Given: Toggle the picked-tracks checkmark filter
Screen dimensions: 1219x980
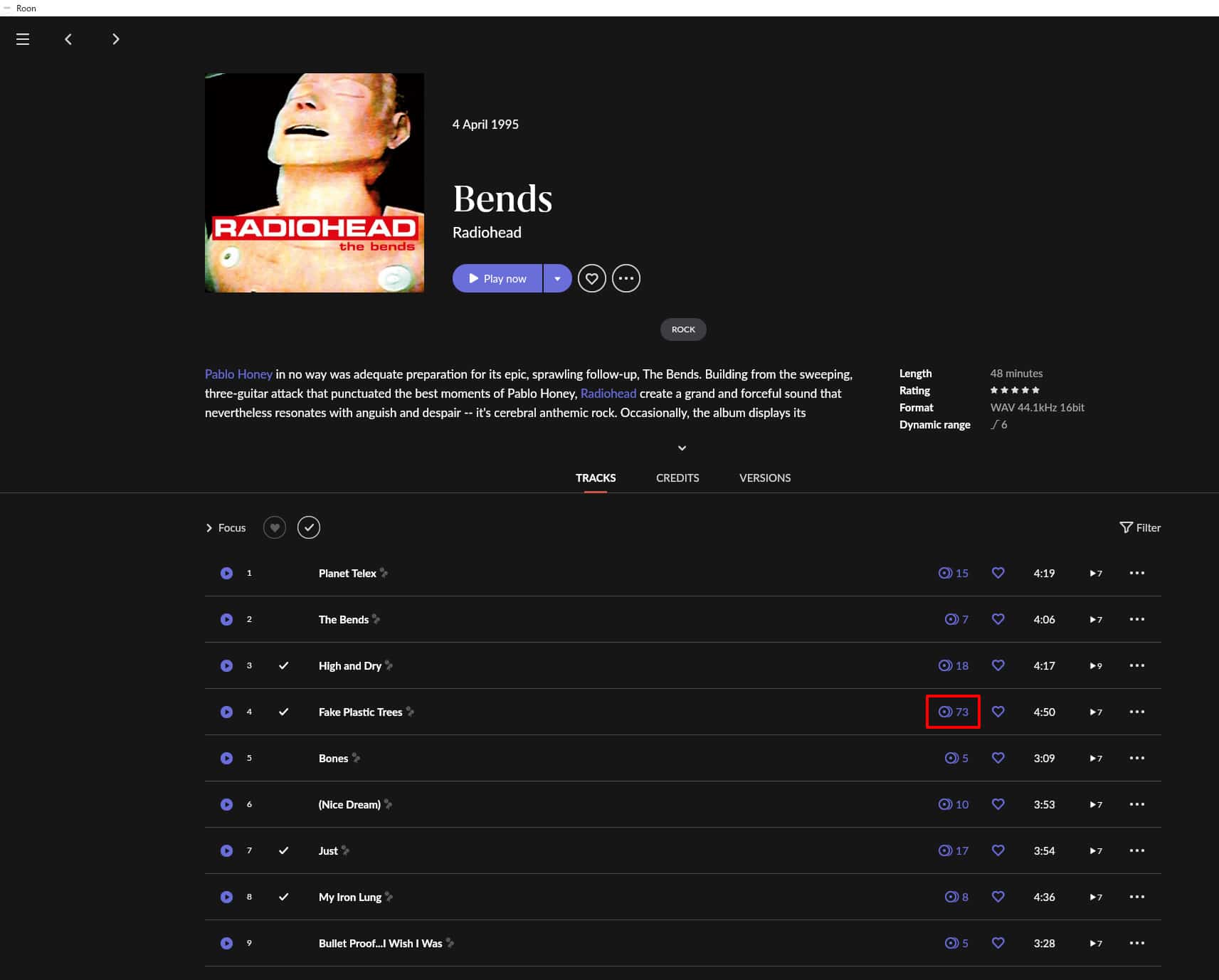Looking at the screenshot, I should pos(309,527).
